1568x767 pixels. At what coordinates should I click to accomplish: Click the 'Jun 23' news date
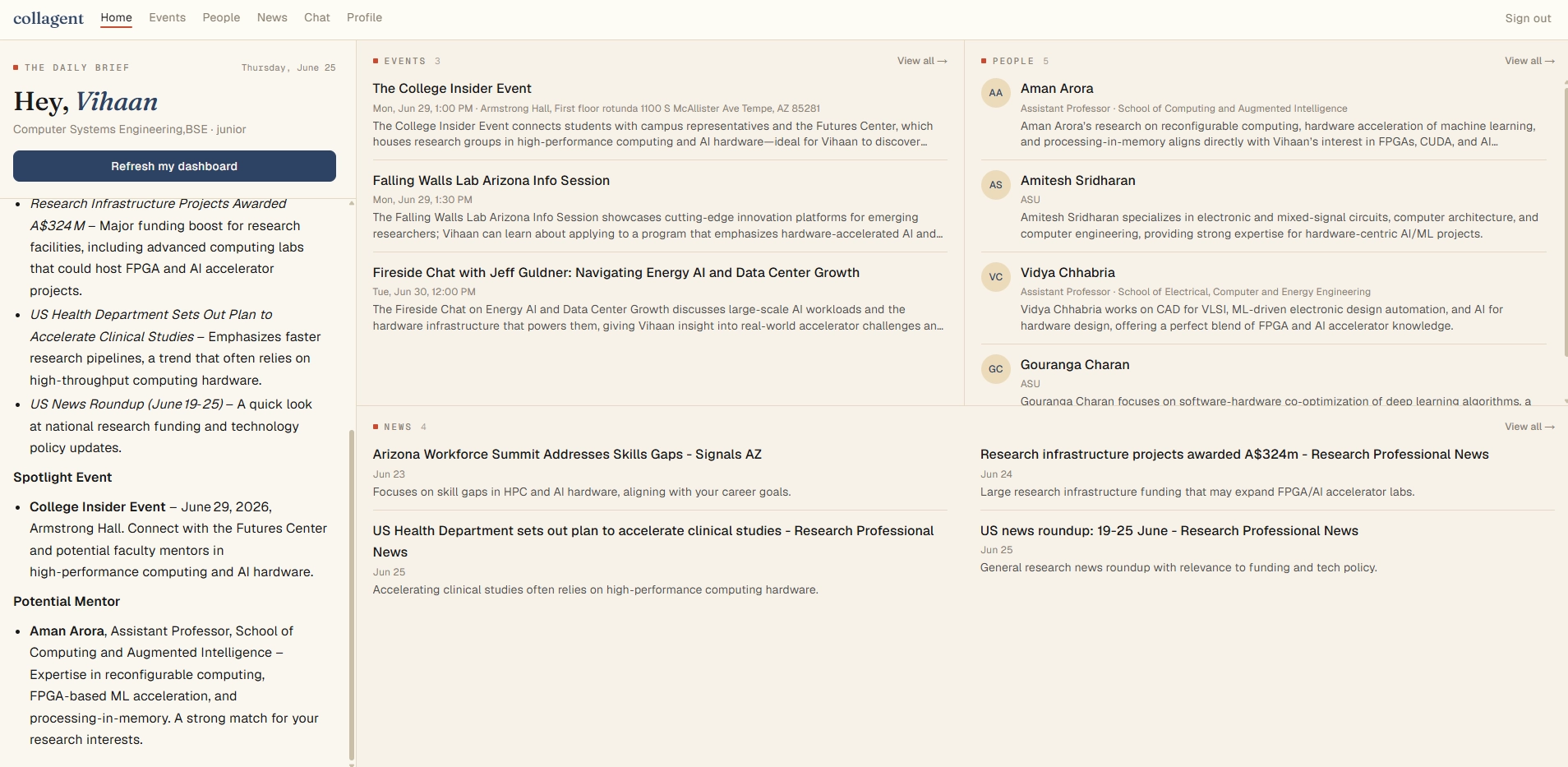tap(389, 474)
